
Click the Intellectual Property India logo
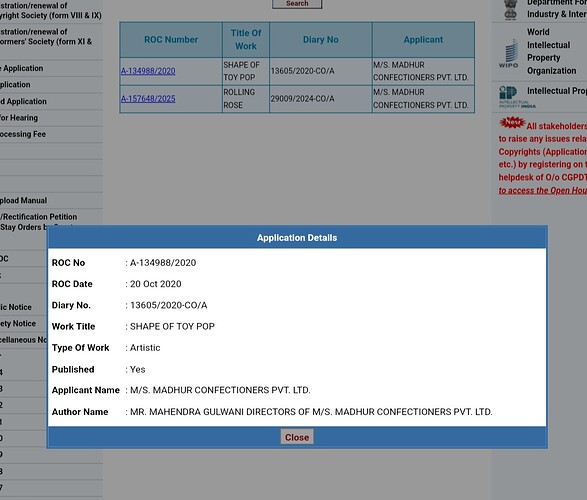(x=517, y=97)
